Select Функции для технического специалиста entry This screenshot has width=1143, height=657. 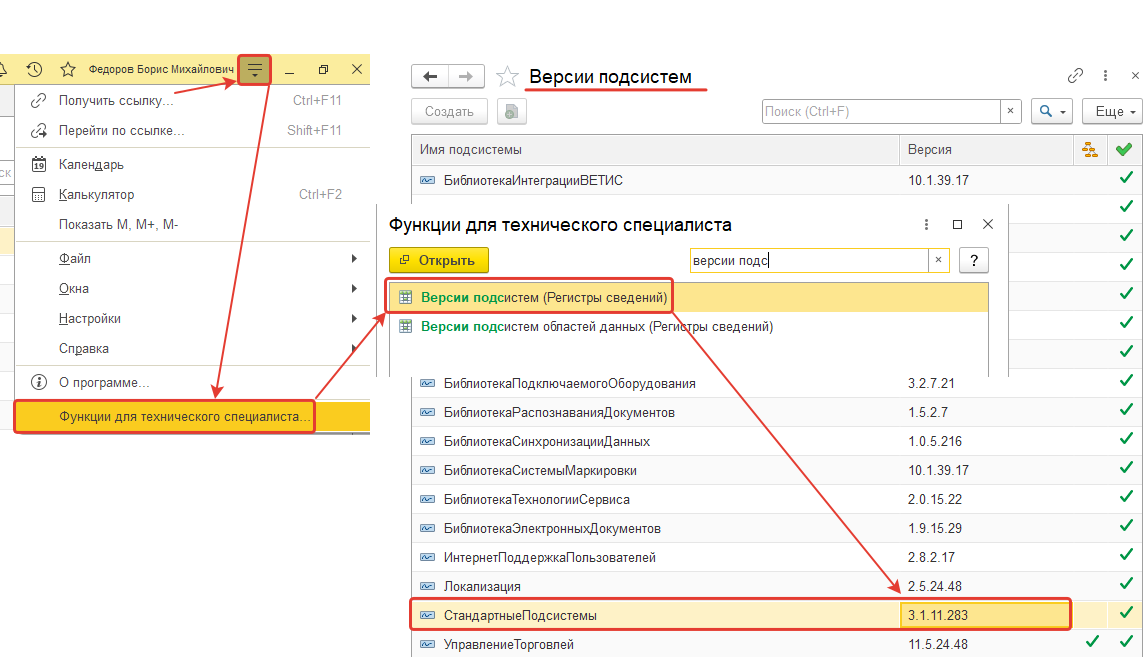tap(192, 416)
